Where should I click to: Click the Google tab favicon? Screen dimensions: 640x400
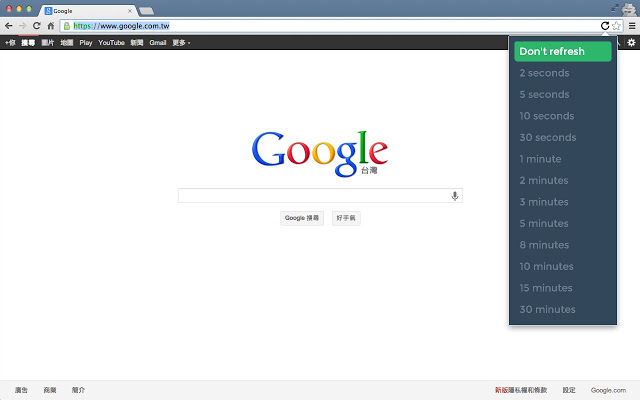[x=48, y=11]
